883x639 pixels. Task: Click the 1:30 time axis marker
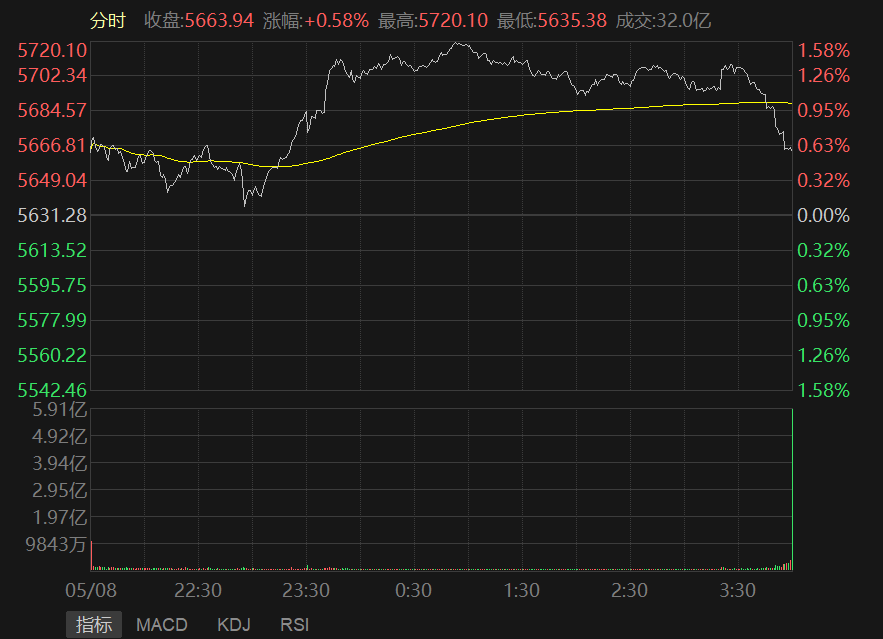tap(522, 591)
